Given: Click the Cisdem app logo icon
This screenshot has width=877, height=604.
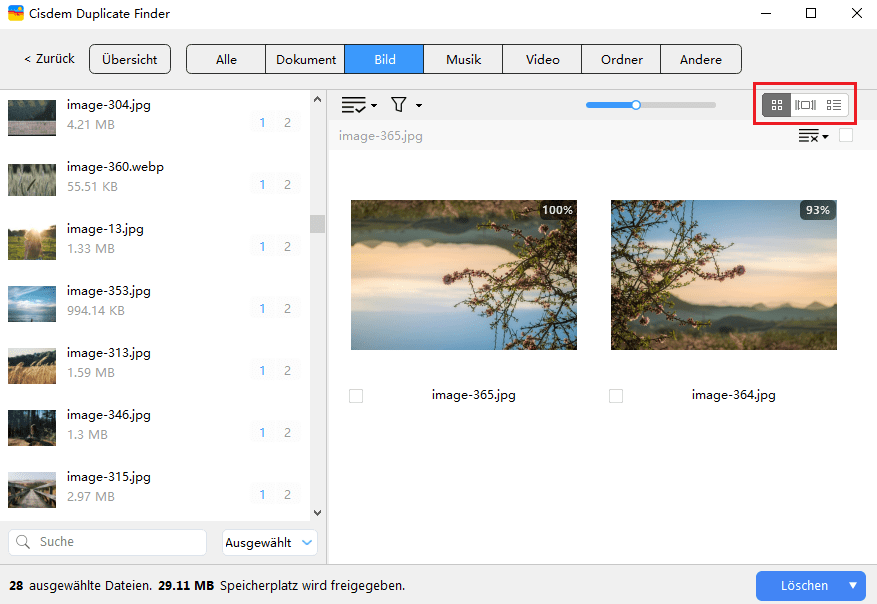Looking at the screenshot, I should click(17, 14).
